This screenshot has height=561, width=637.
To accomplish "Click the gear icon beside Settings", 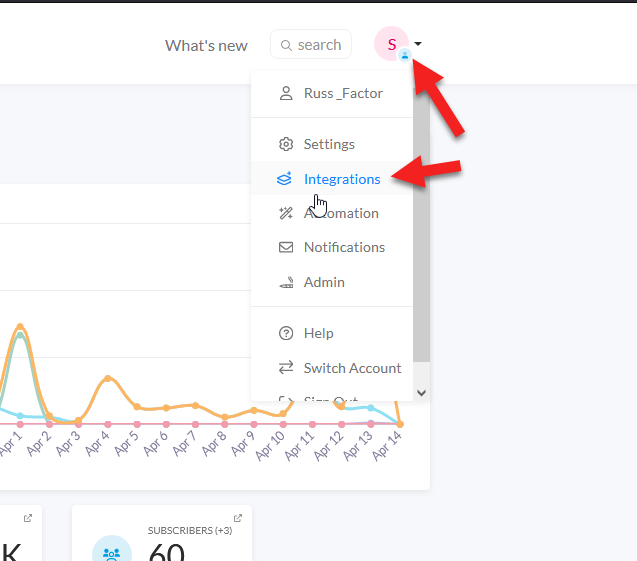I will pyautogui.click(x=286, y=144).
